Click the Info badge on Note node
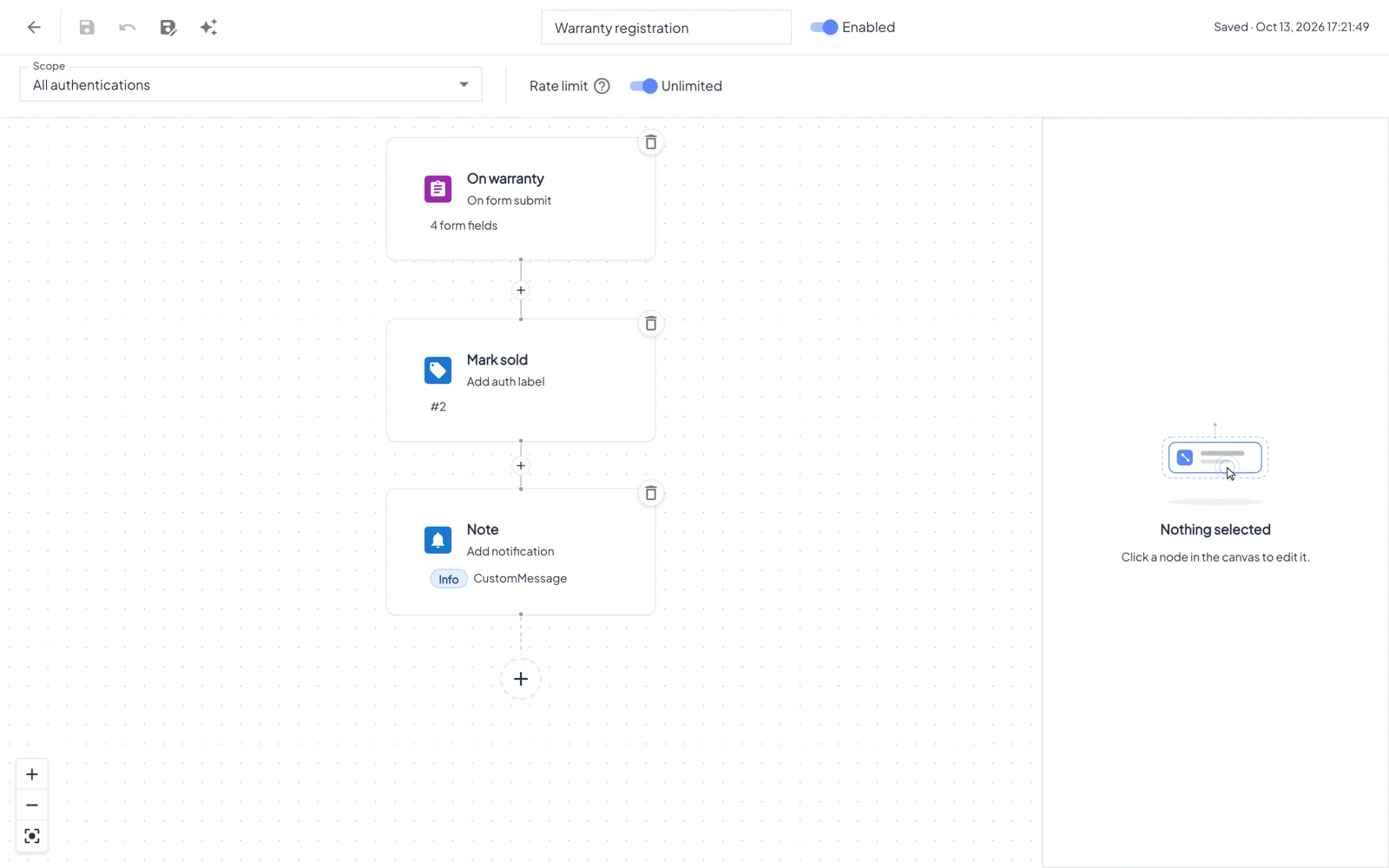This screenshot has height=868, width=1389. click(449, 579)
